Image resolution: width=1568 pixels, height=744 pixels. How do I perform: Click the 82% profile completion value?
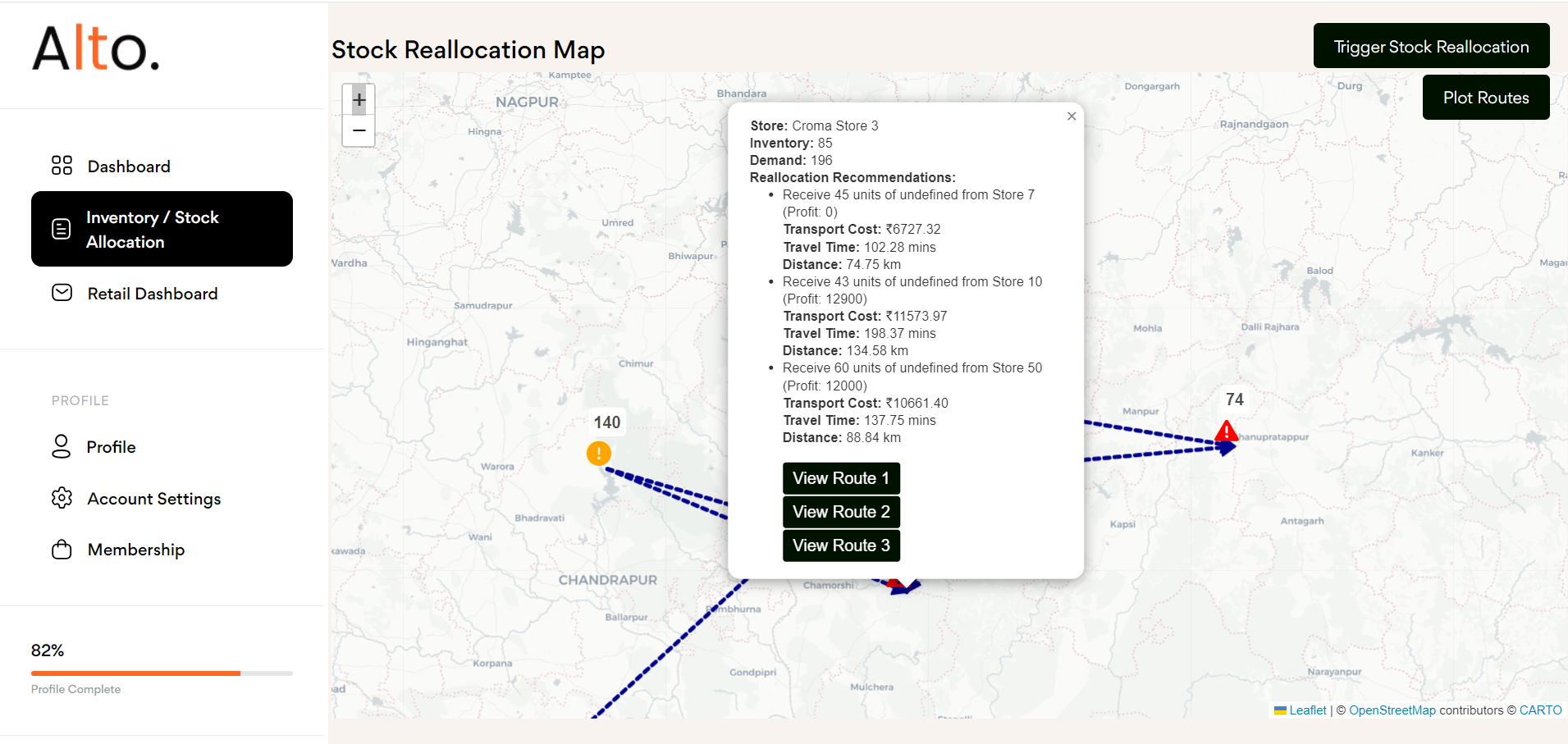coord(48,650)
